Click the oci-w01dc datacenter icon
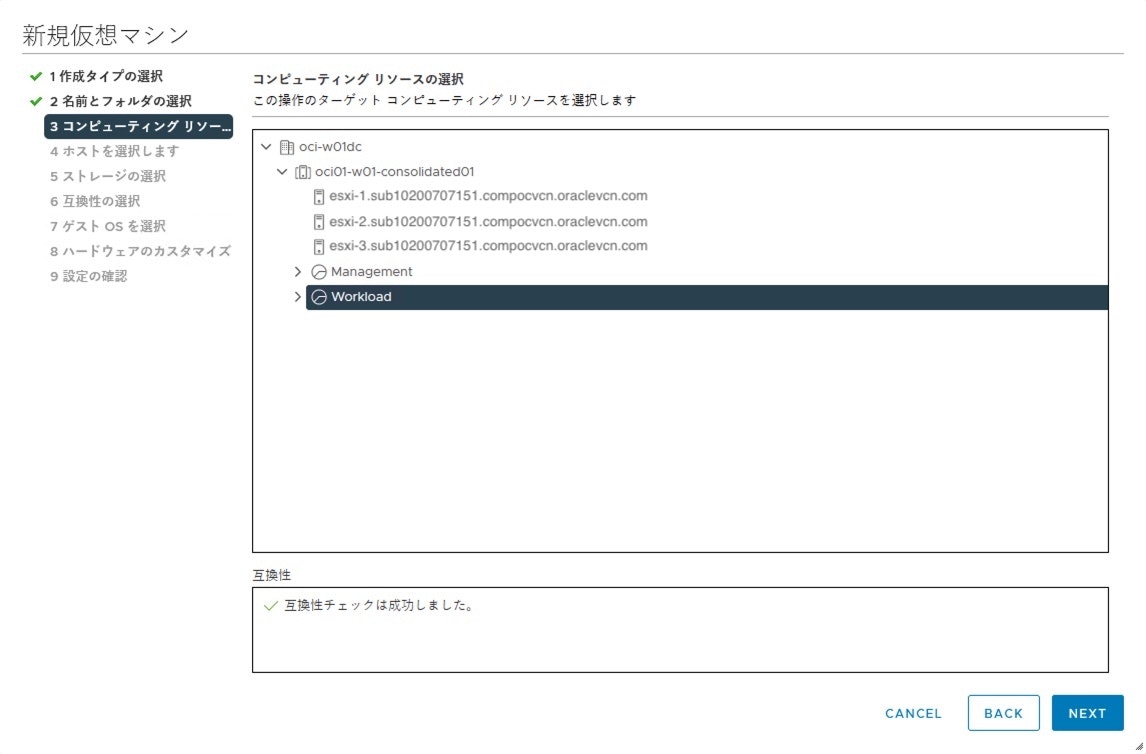The height and width of the screenshot is (754, 1146). (286, 147)
